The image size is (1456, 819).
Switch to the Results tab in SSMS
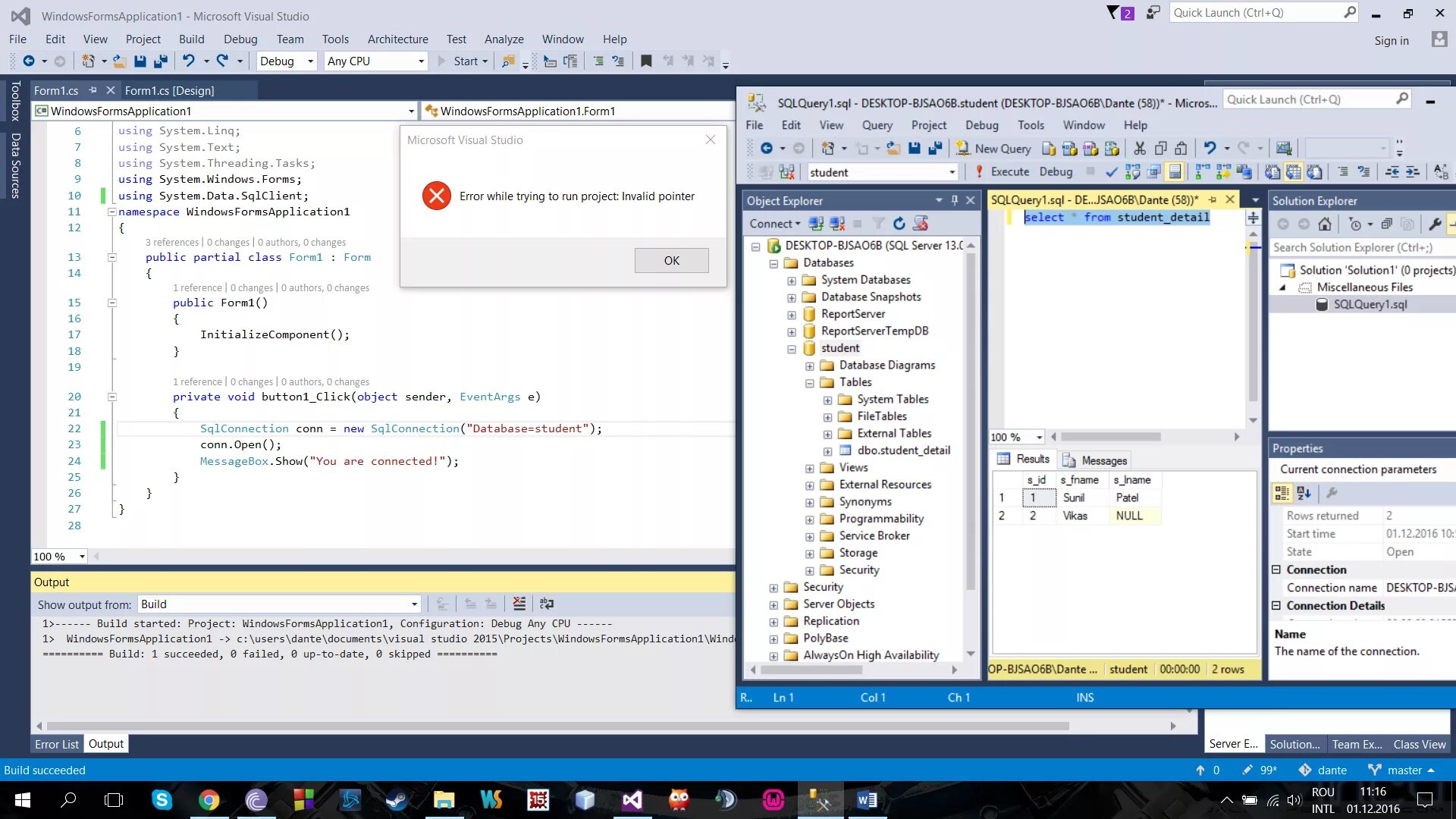[1024, 459]
